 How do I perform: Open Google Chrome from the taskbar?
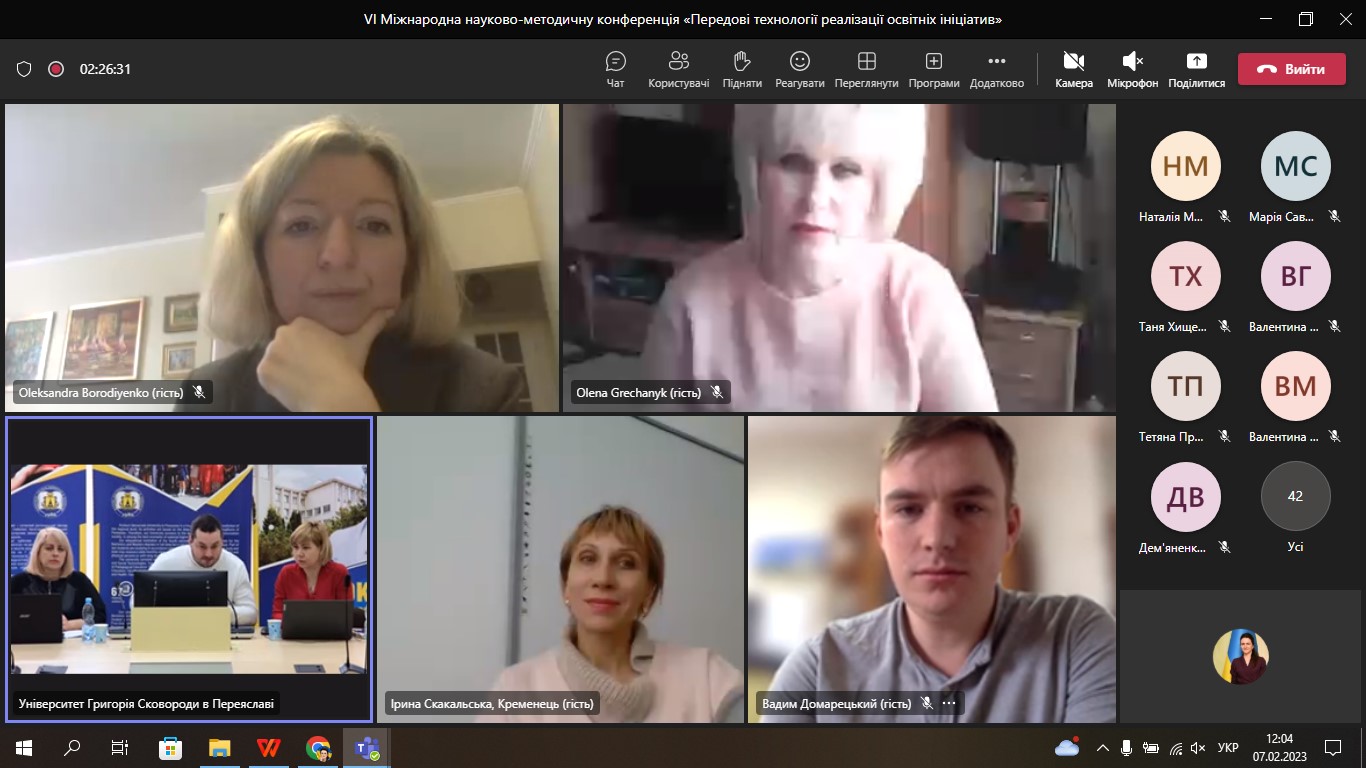click(x=319, y=747)
